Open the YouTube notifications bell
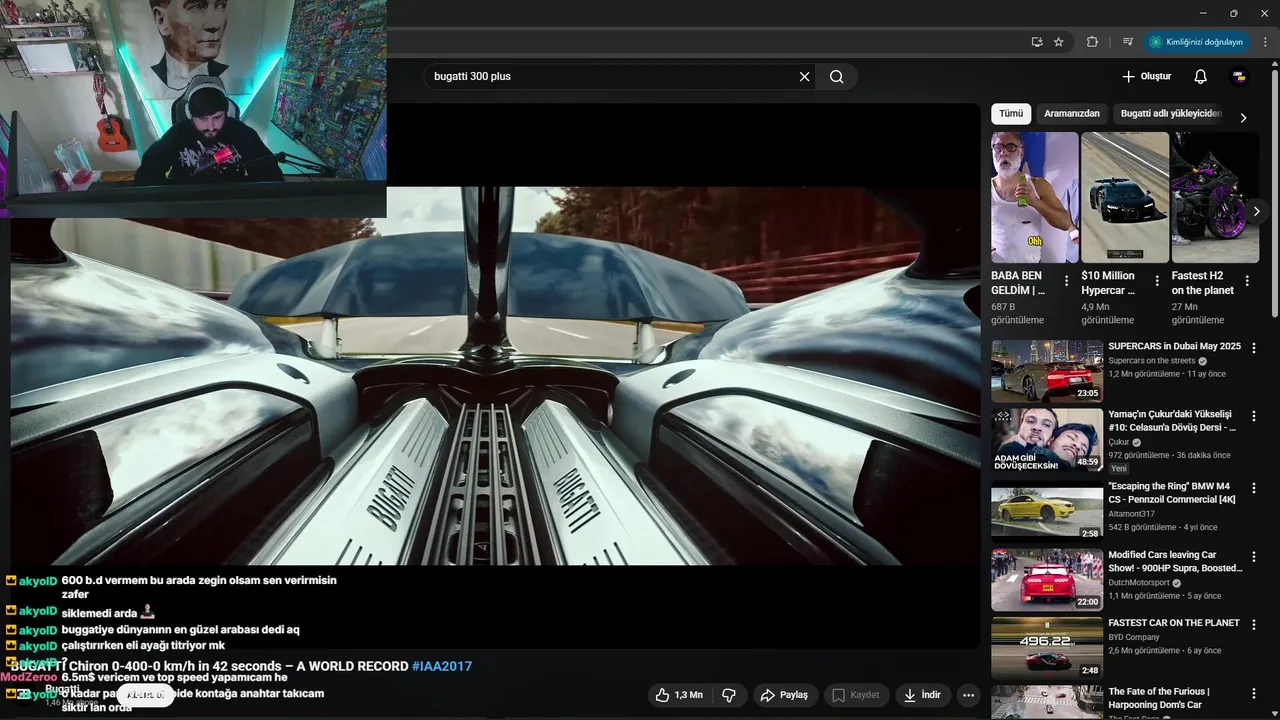Viewport: 1280px width, 720px height. point(1200,77)
